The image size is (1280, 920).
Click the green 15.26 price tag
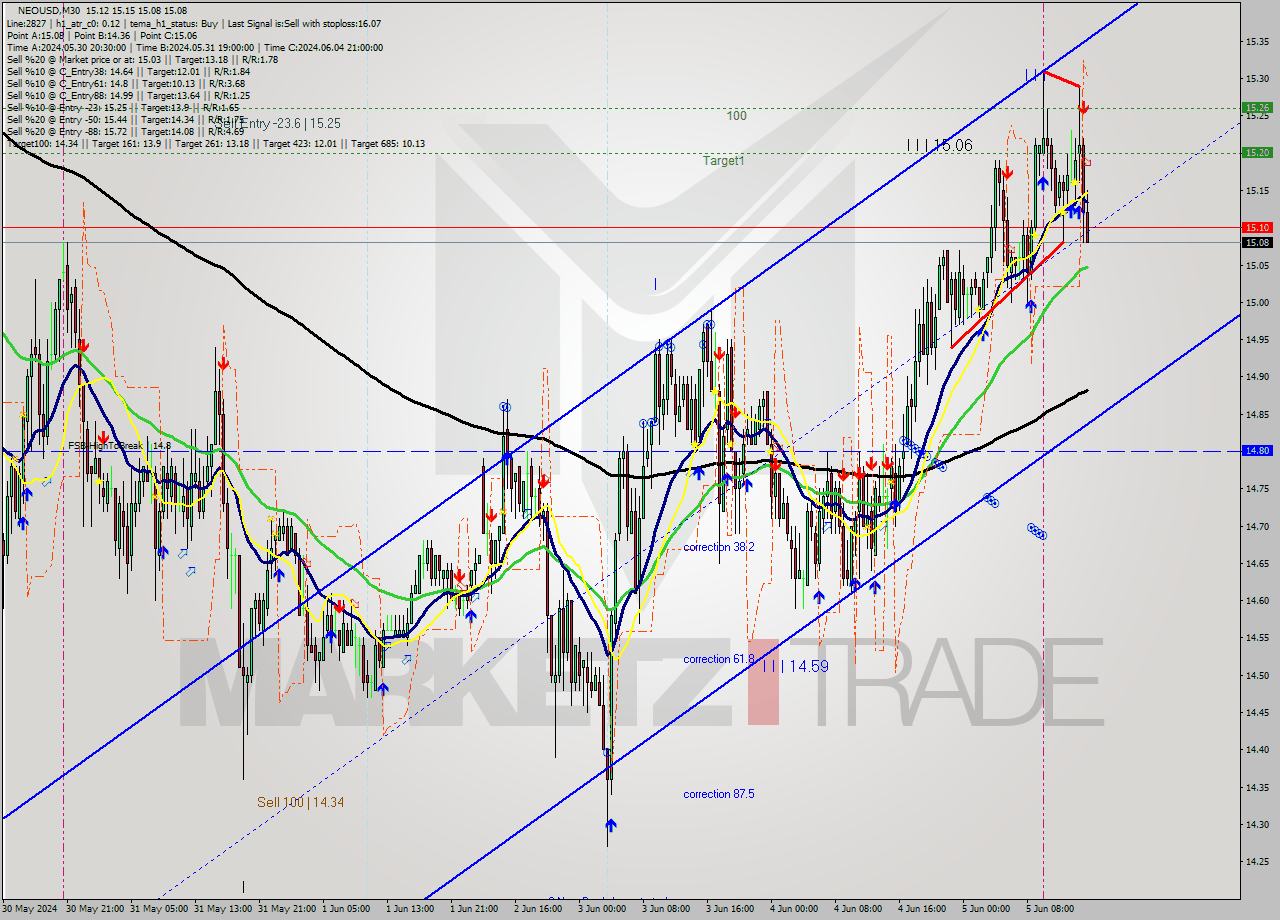(x=1256, y=107)
